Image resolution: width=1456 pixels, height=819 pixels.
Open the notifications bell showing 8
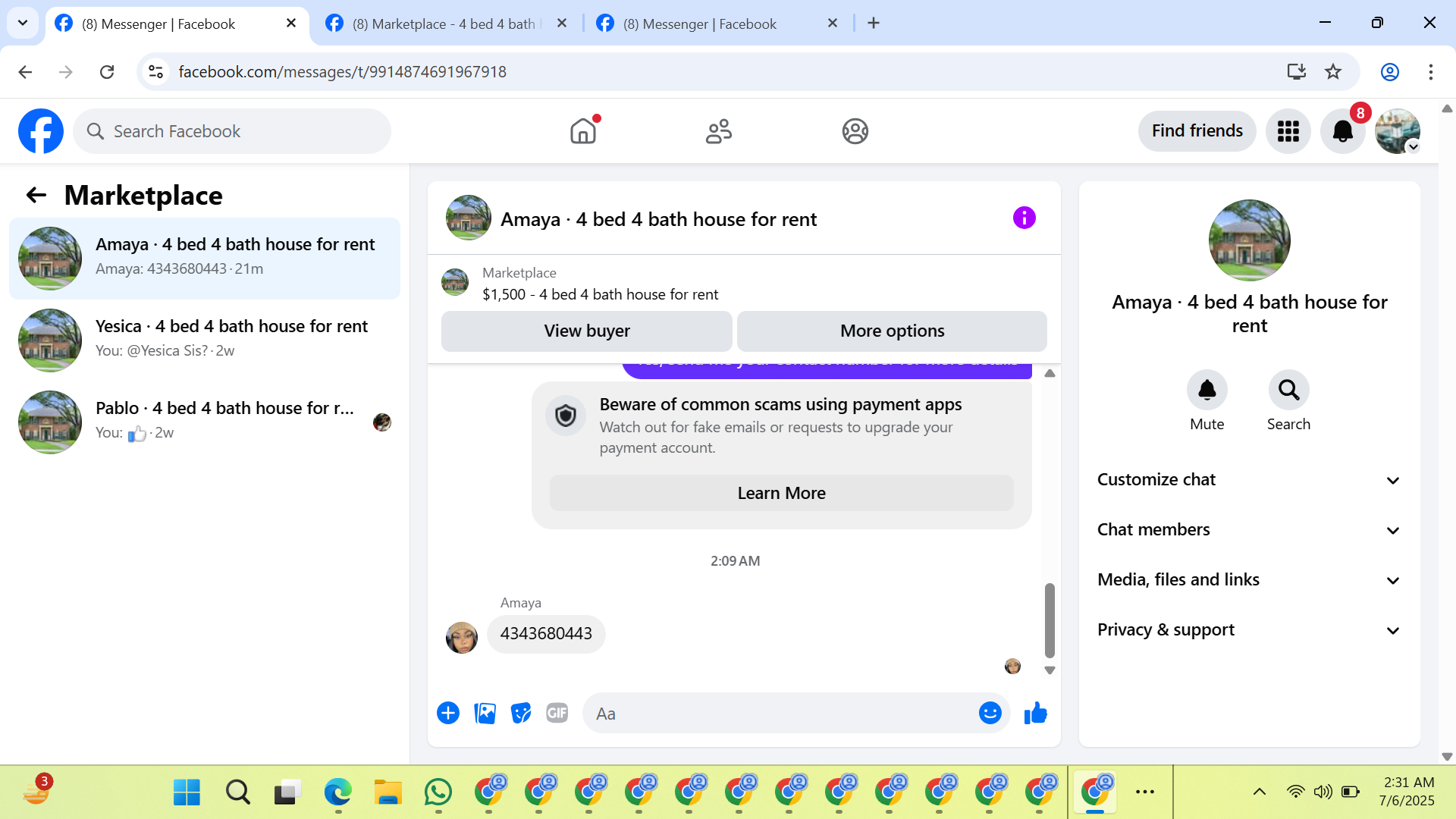[1342, 131]
